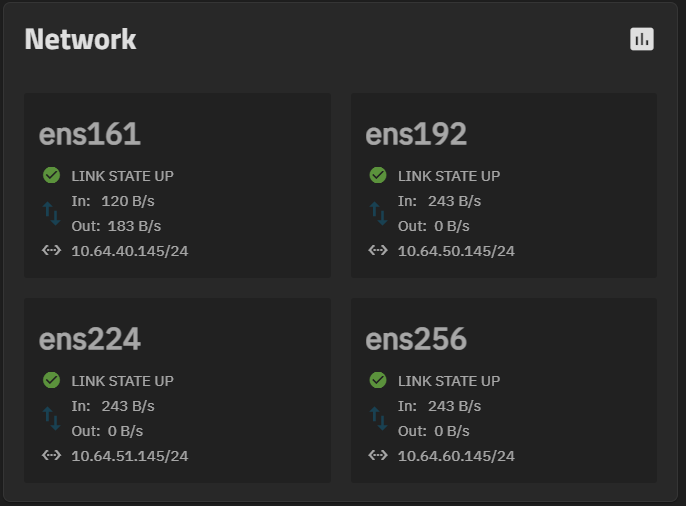Select the ens161 interface name
686x506 pixels.
[90, 134]
